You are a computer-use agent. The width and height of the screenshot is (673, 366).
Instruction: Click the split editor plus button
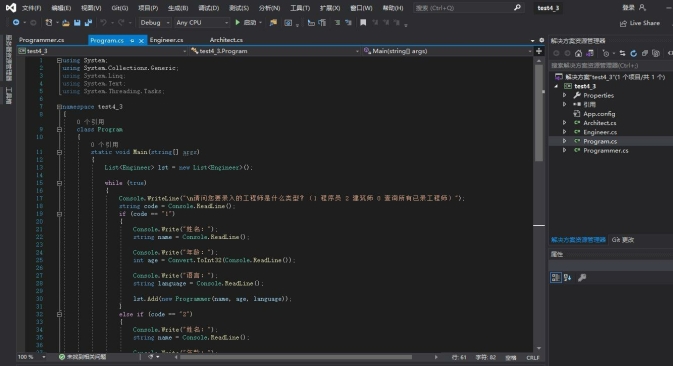coord(539,51)
